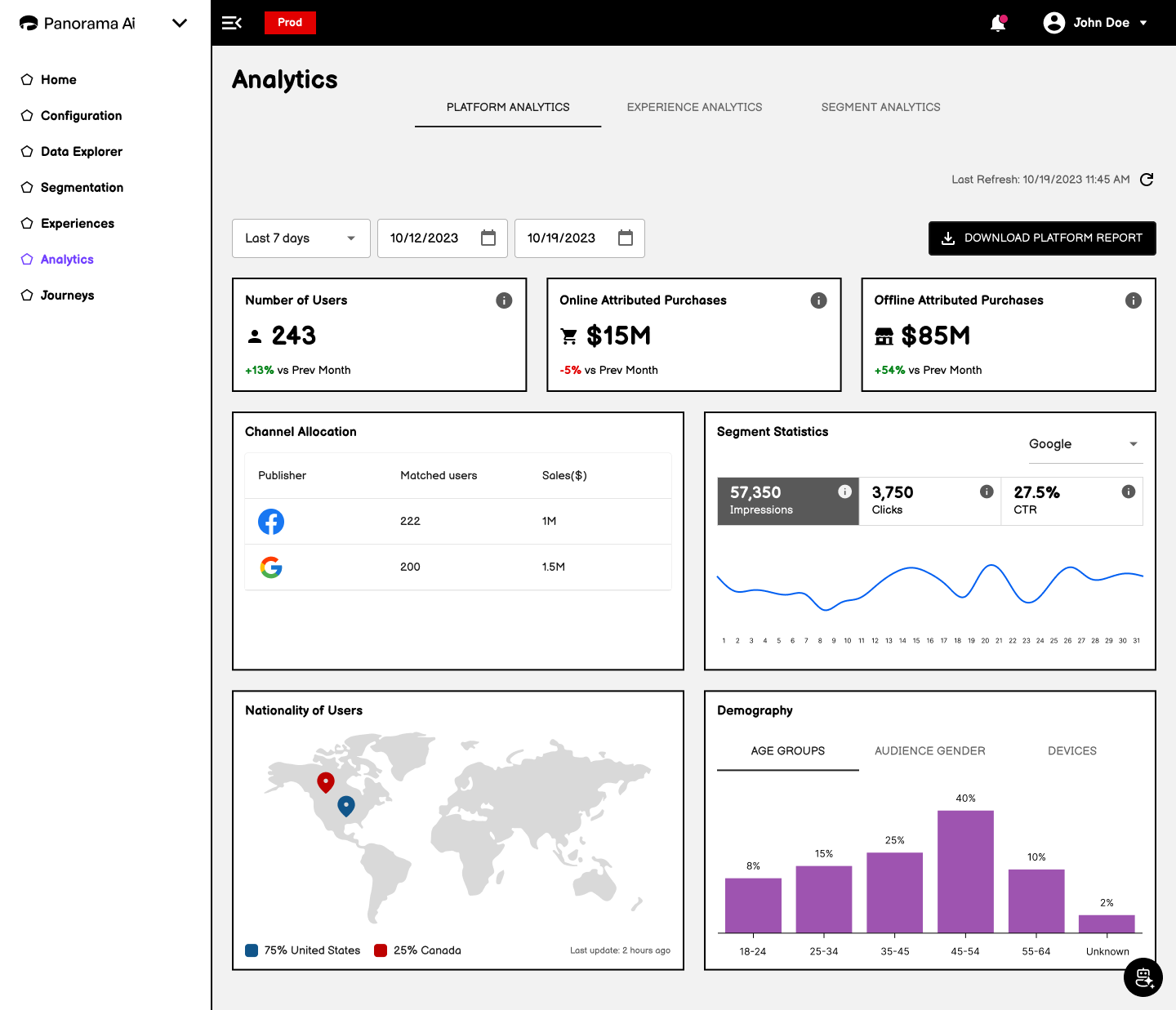Viewport: 1176px width, 1010px height.
Task: Show info for Offline Attributed Purchases
Action: [1134, 300]
